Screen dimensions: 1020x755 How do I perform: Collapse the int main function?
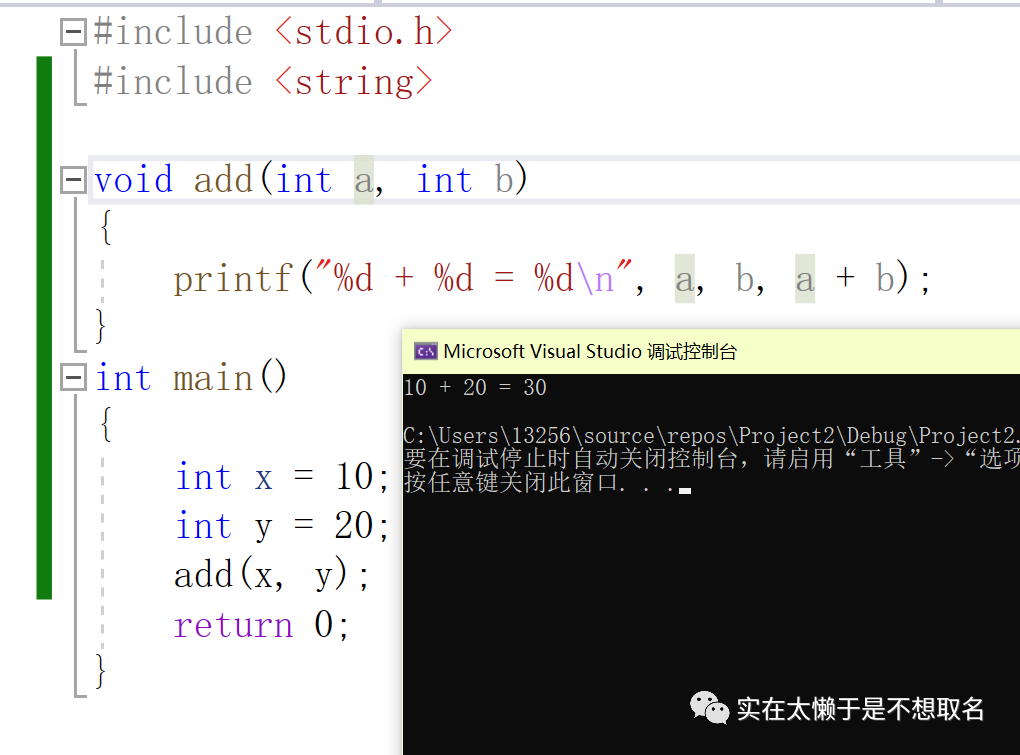pyautogui.click(x=73, y=379)
